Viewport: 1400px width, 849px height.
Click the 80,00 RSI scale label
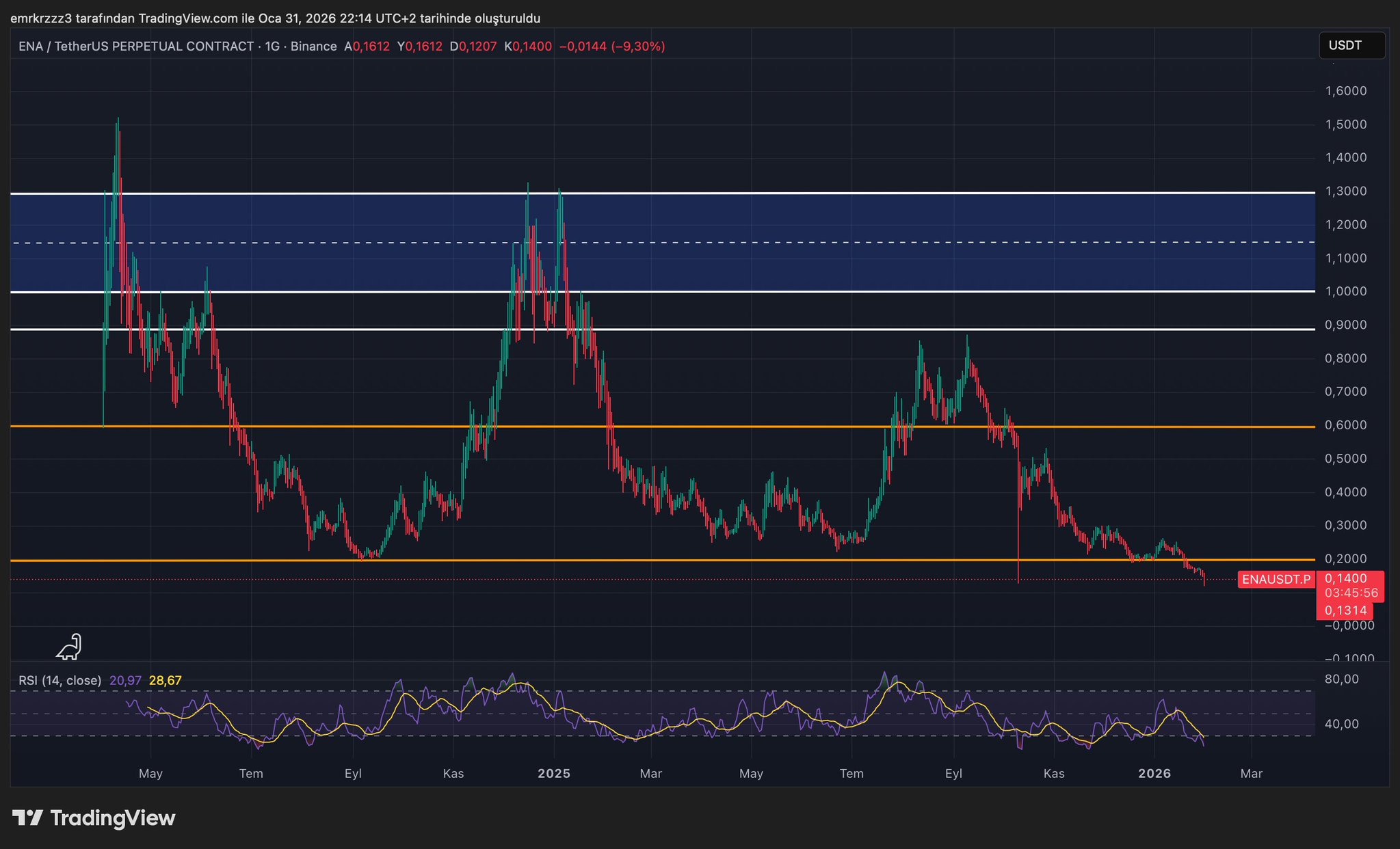[1341, 679]
